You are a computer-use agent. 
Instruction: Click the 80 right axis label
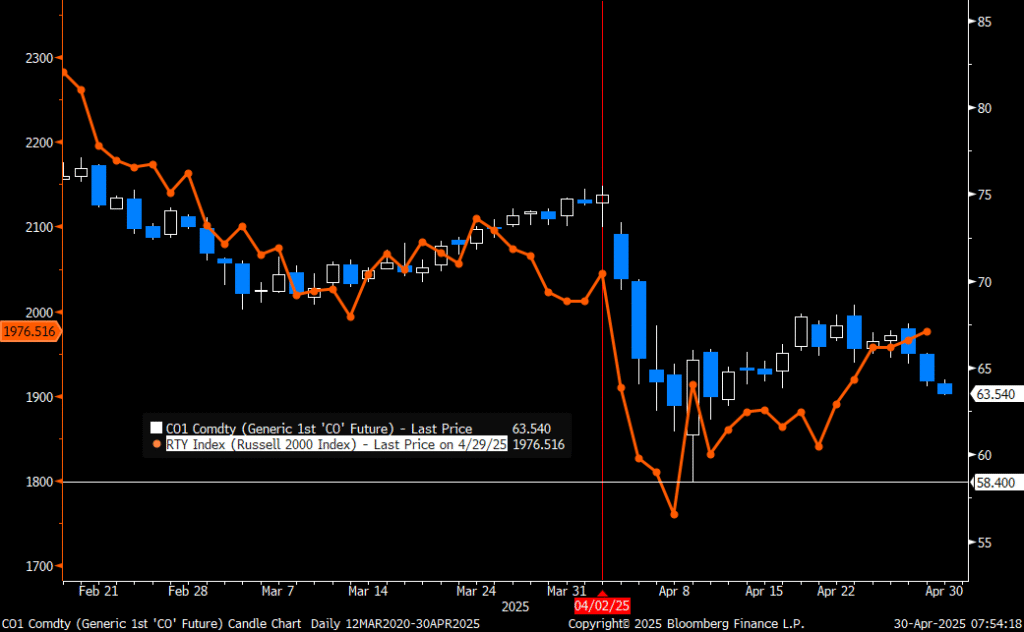click(984, 108)
